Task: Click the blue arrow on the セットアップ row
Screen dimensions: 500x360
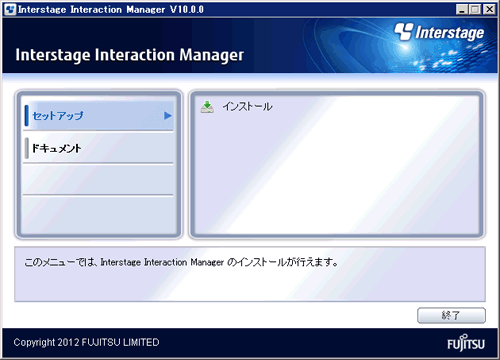Action: (x=168, y=116)
